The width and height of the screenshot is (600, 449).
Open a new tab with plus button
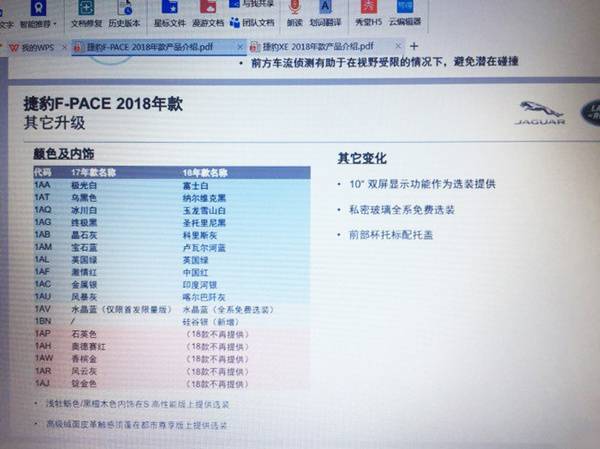coord(414,47)
